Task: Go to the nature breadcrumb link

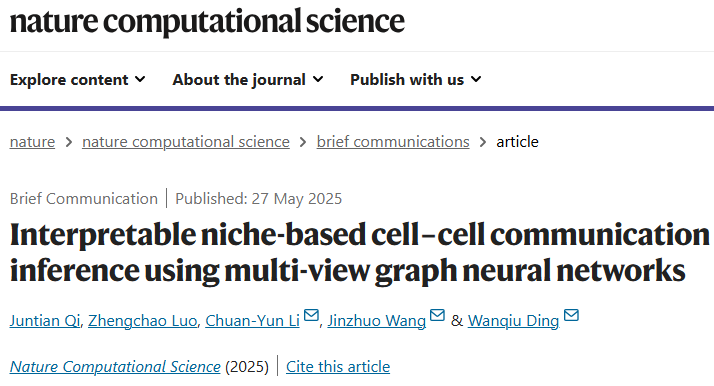Action: 32,142
